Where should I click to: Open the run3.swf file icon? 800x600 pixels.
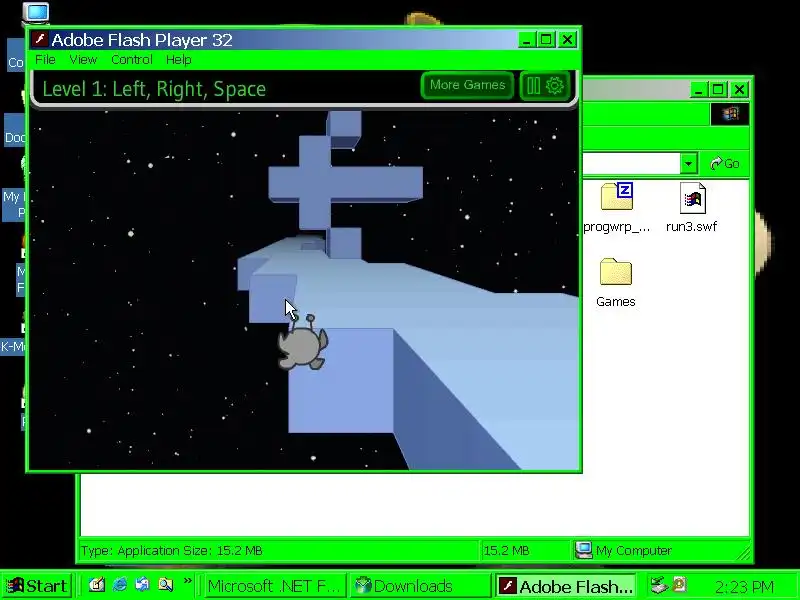(693, 198)
